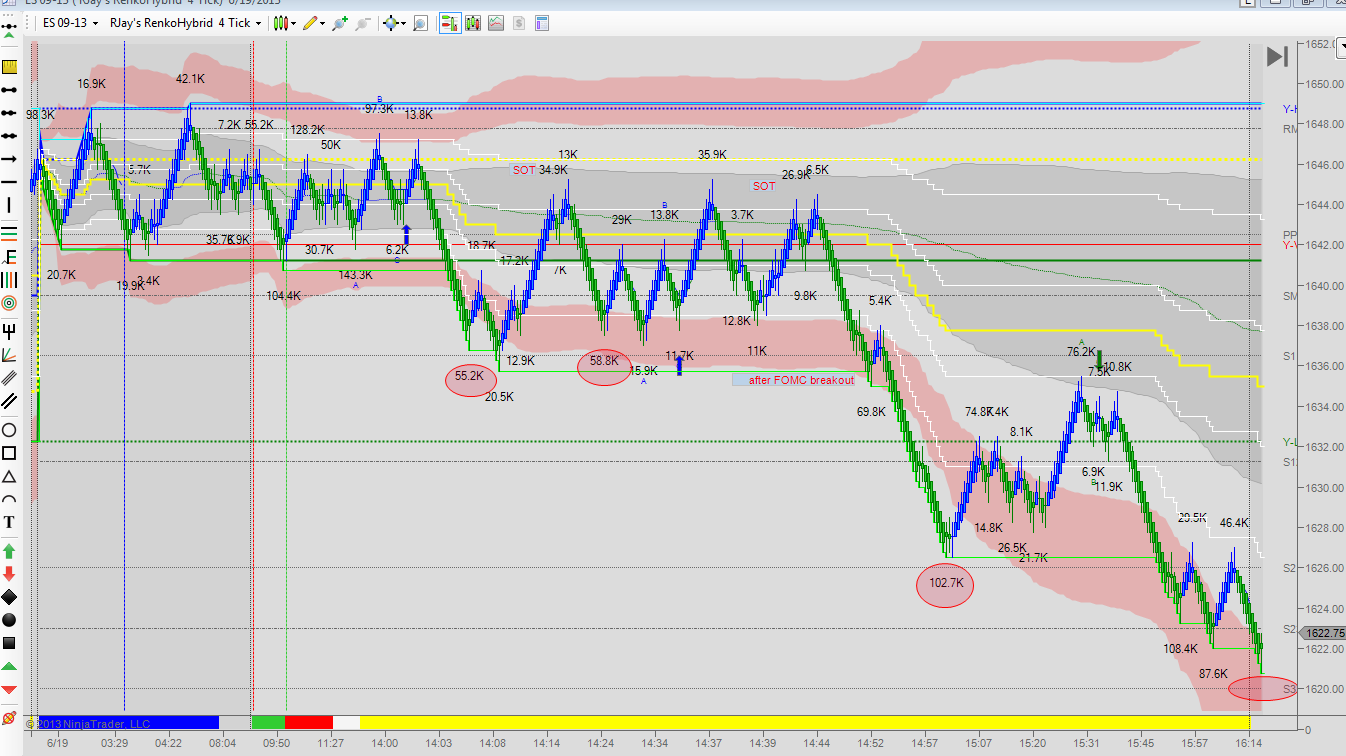Click the greyed dollar-sign toolbar icon
1346x756 pixels.
click(x=518, y=22)
